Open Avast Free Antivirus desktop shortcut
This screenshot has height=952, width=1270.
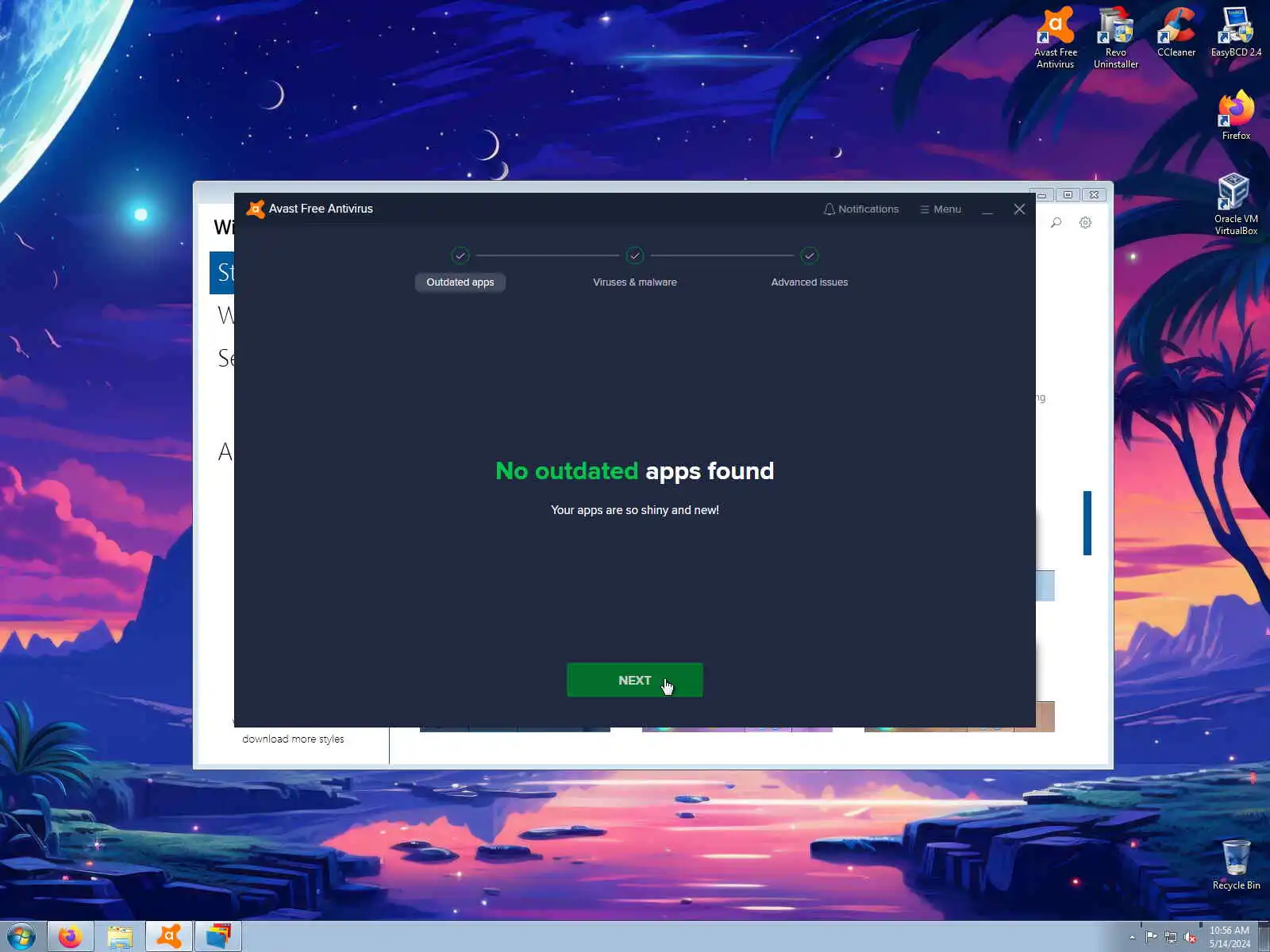point(1055,38)
